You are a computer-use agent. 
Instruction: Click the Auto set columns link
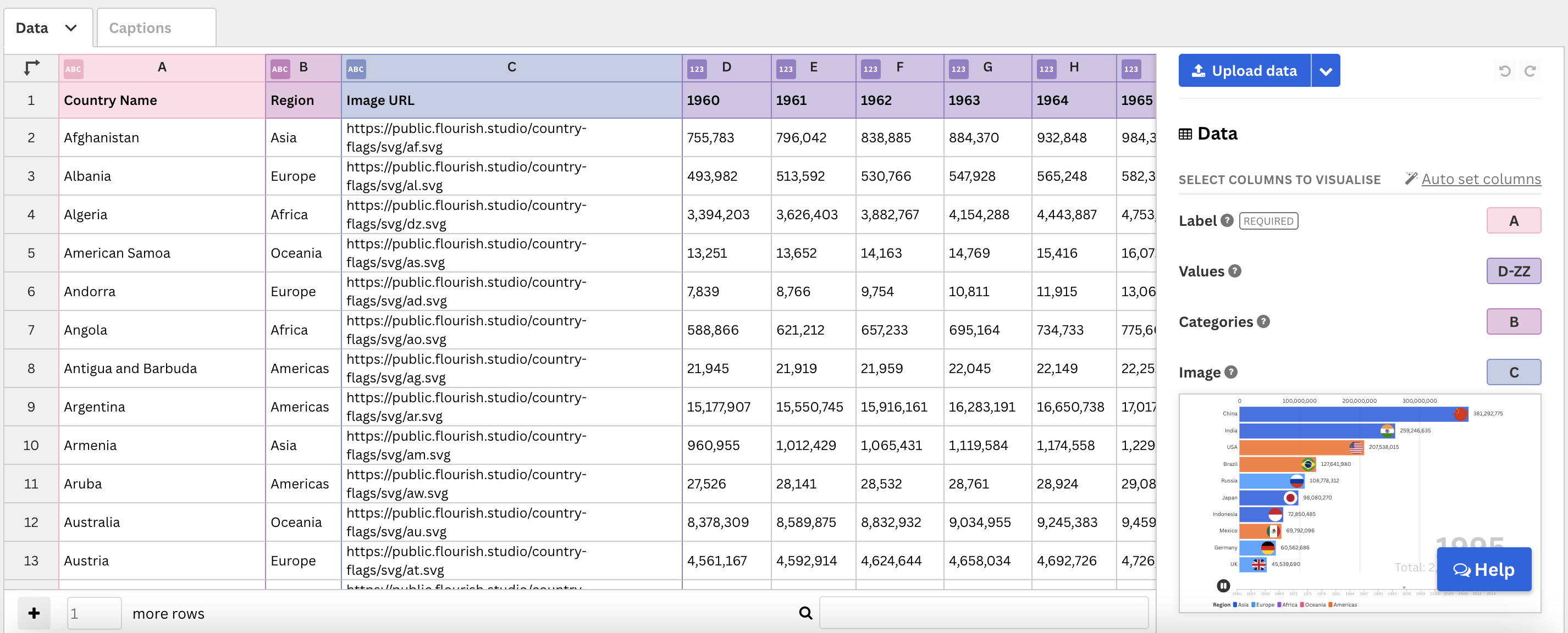[x=1481, y=179]
